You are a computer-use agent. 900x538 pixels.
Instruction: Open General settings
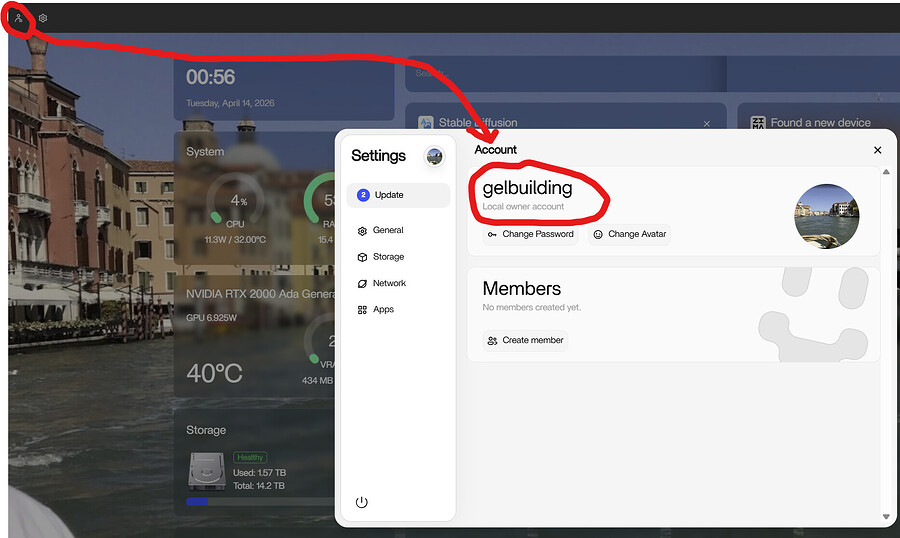(x=387, y=230)
